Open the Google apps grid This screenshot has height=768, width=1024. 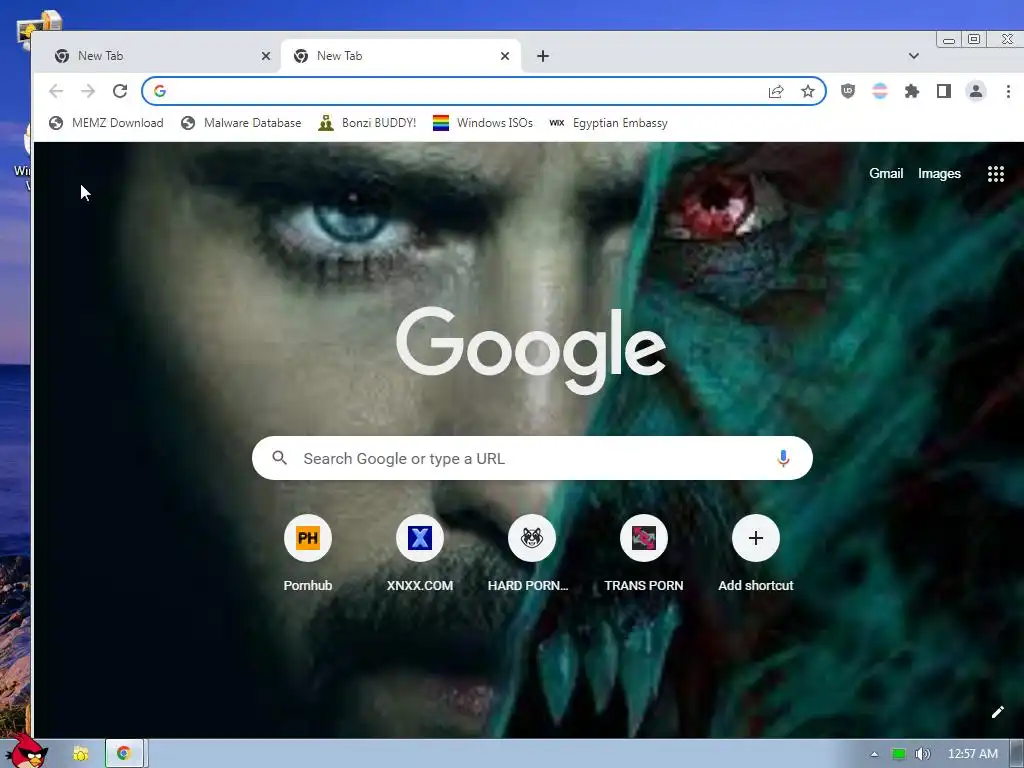(x=995, y=174)
